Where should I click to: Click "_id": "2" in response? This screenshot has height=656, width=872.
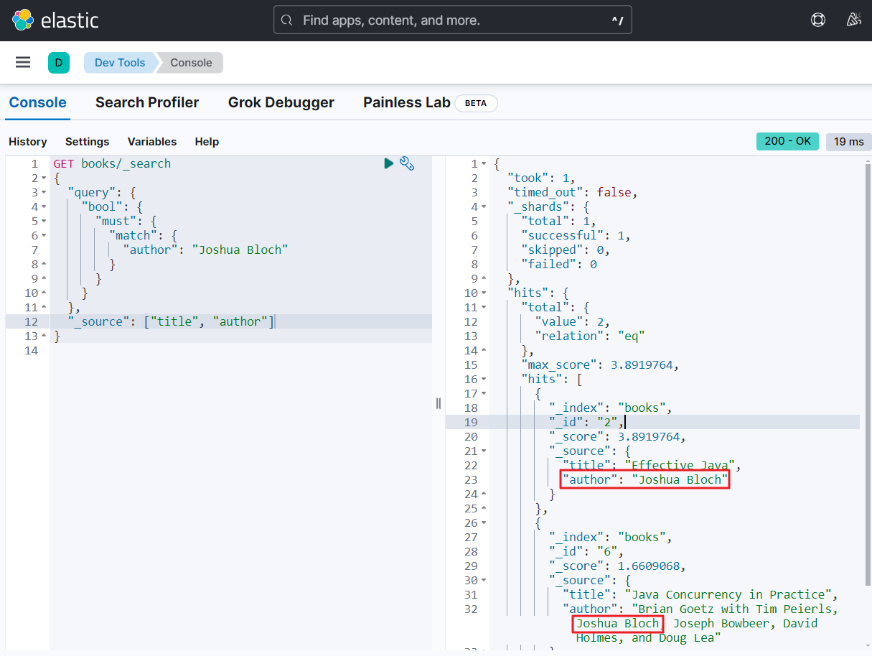586,423
